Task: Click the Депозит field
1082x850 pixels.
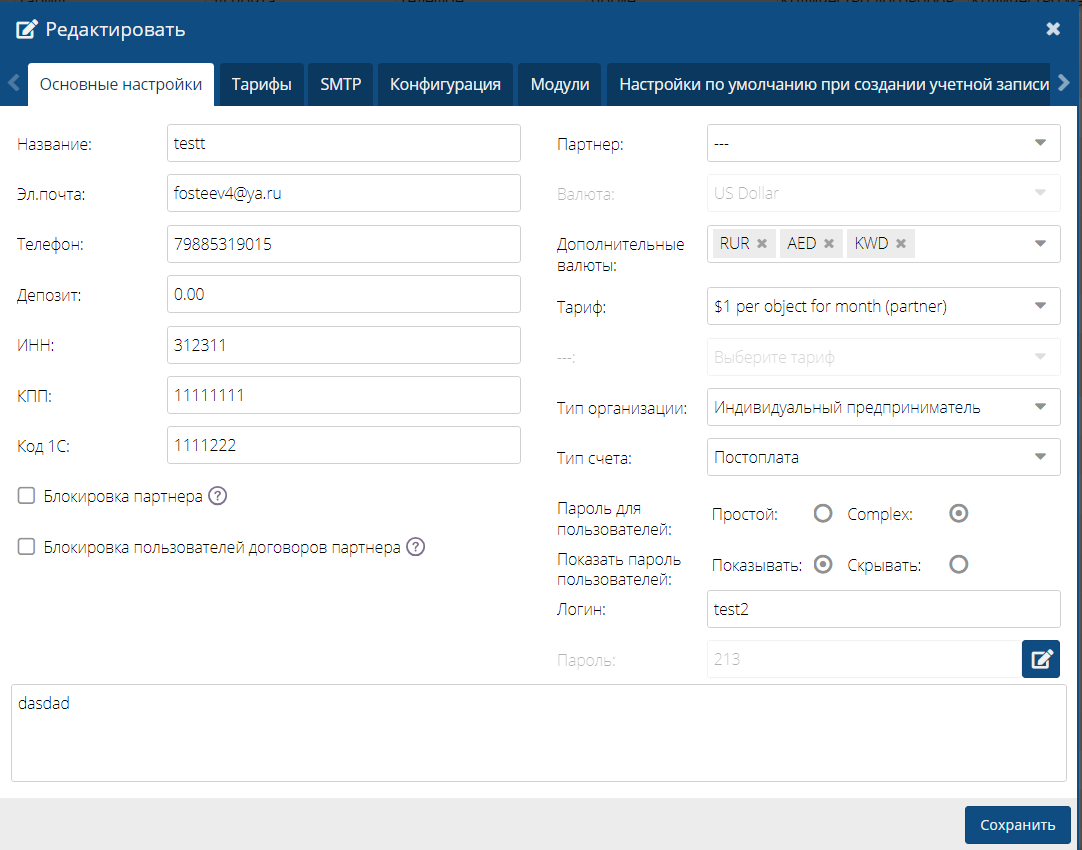Action: point(344,295)
